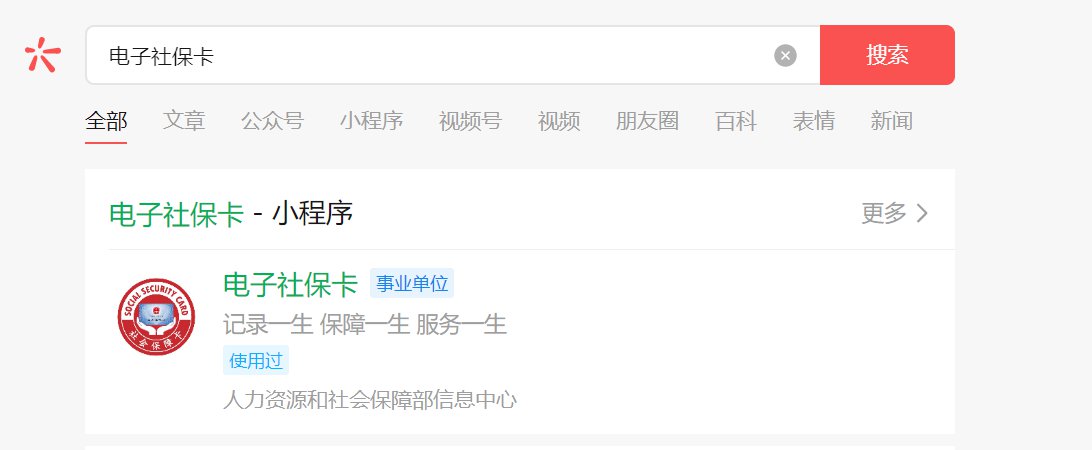The width and height of the screenshot is (1092, 450).
Task: Click the red WeChat Search logo icon
Action: tap(42, 55)
